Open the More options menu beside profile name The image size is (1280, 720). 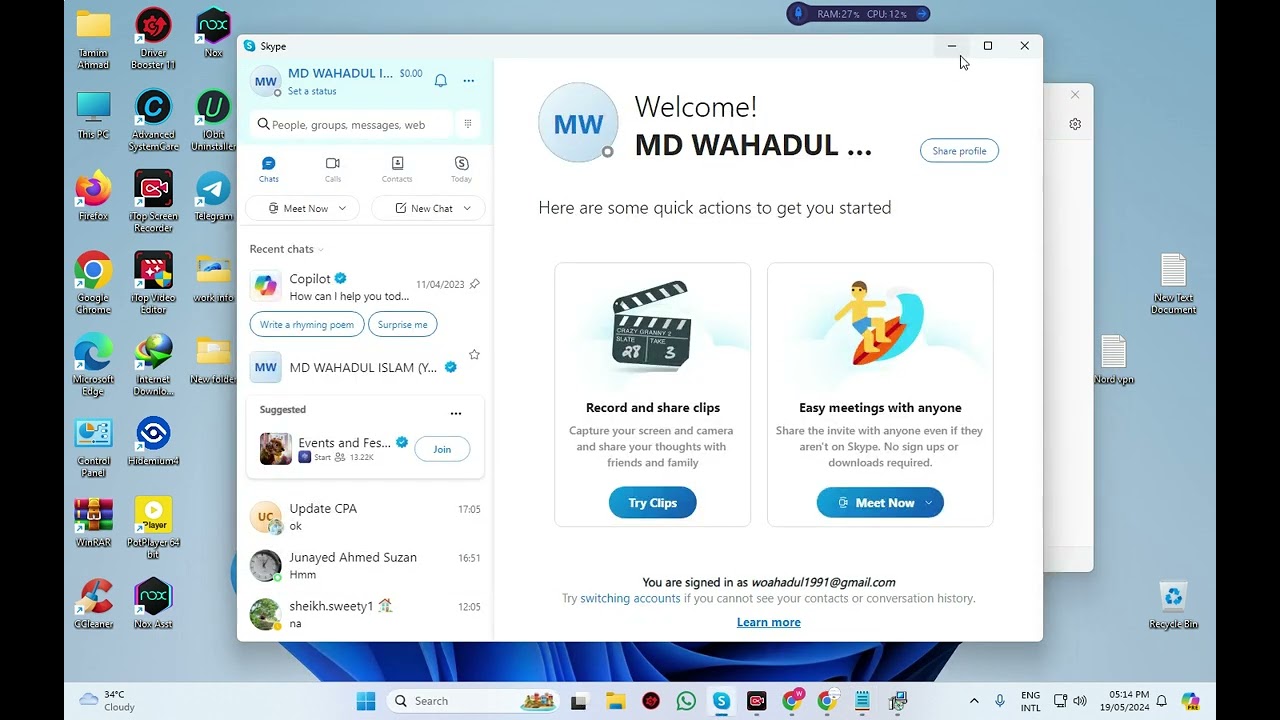click(x=468, y=81)
